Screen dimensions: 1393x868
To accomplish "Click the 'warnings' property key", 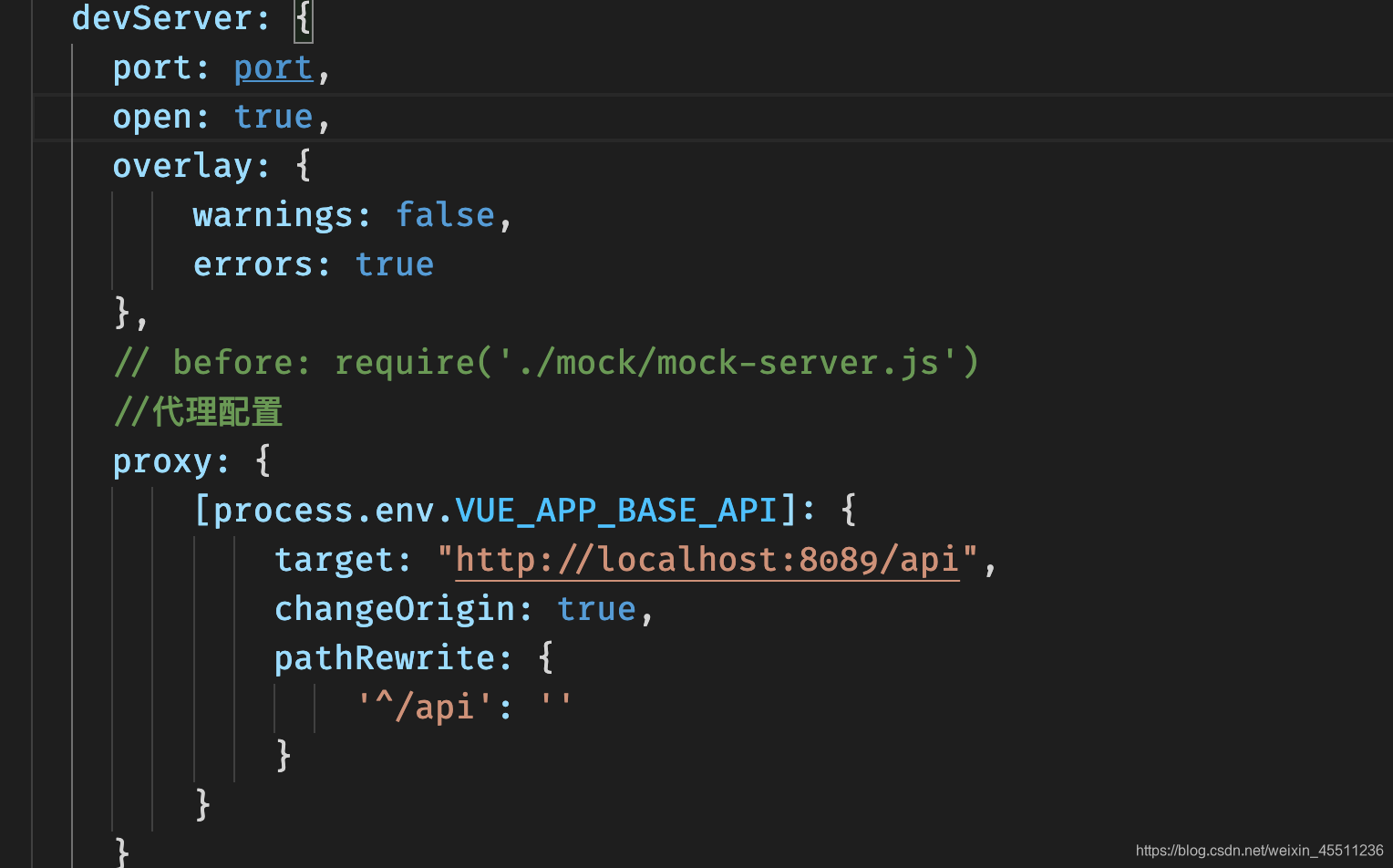I will (273, 215).
